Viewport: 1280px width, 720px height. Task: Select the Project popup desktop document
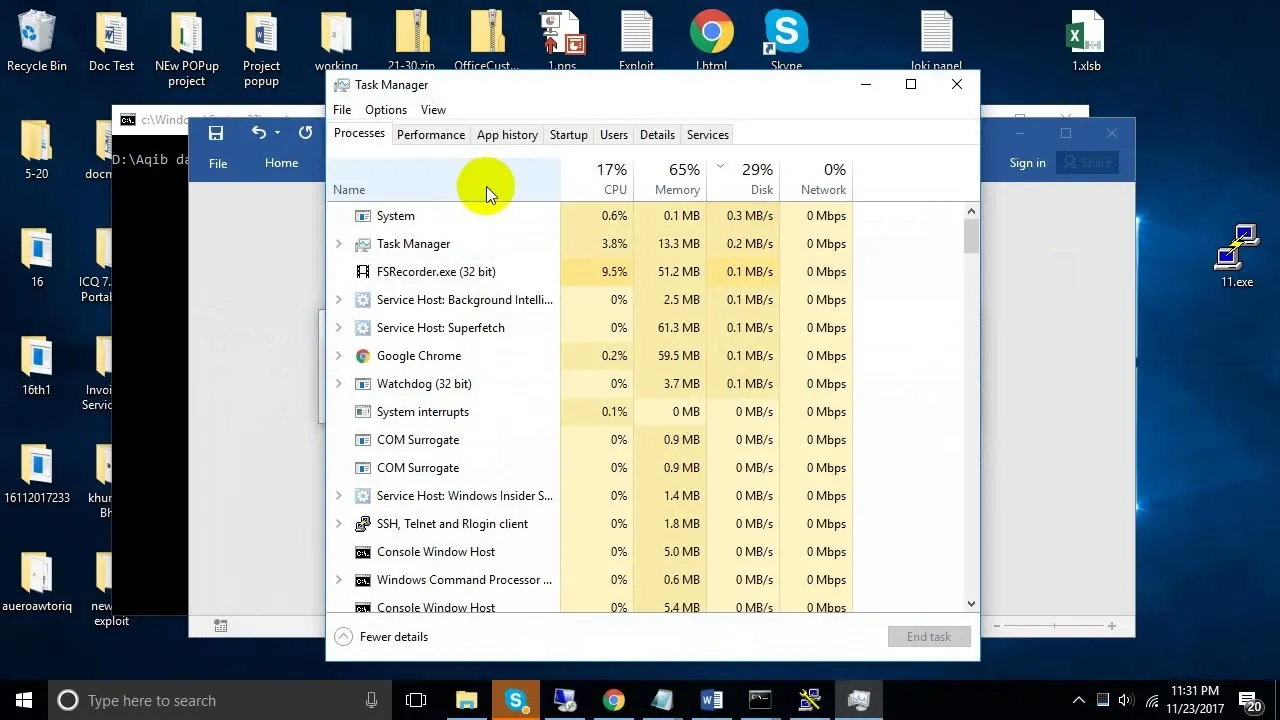261,49
